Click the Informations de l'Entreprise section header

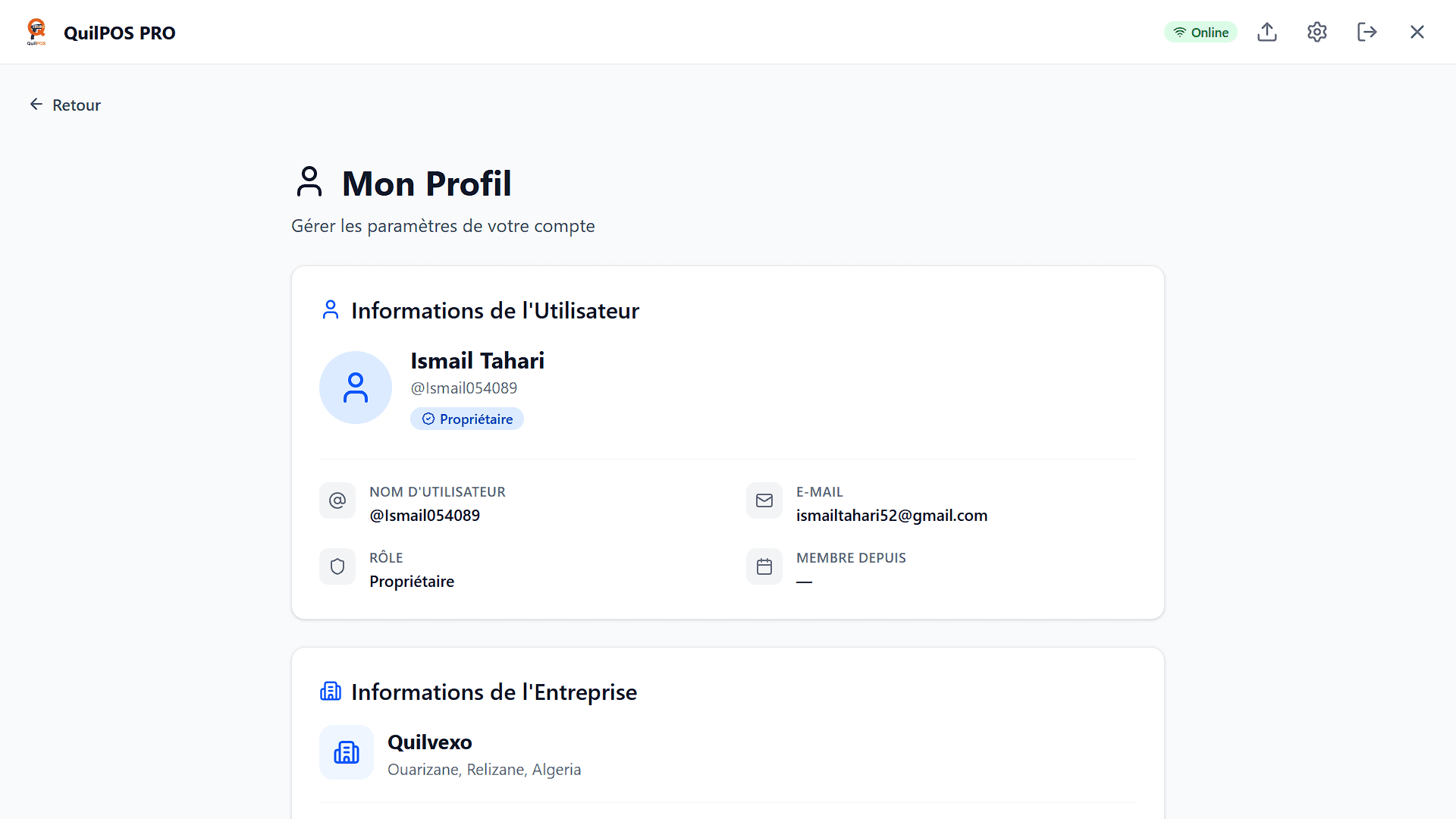pos(494,692)
